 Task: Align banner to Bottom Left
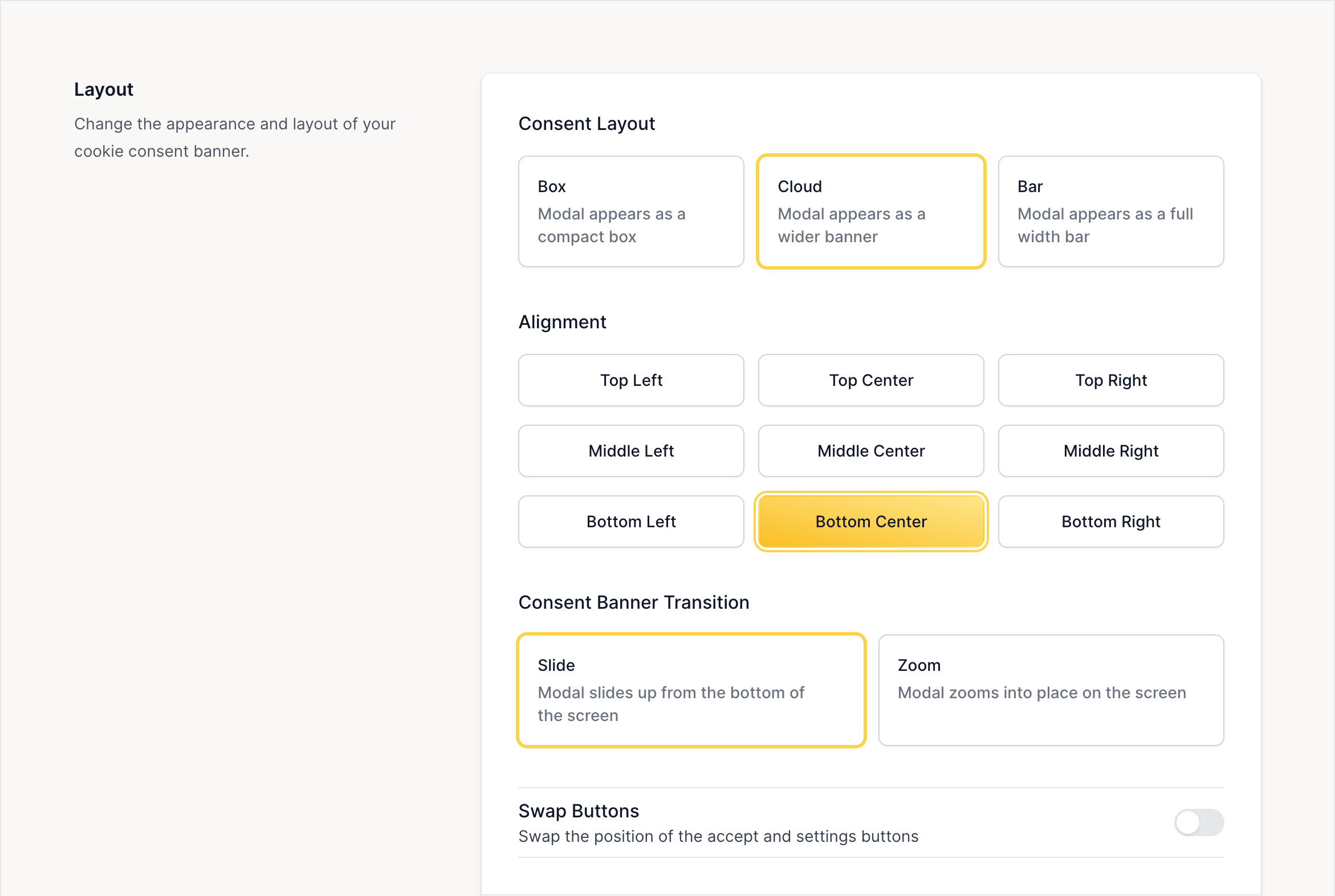click(631, 522)
